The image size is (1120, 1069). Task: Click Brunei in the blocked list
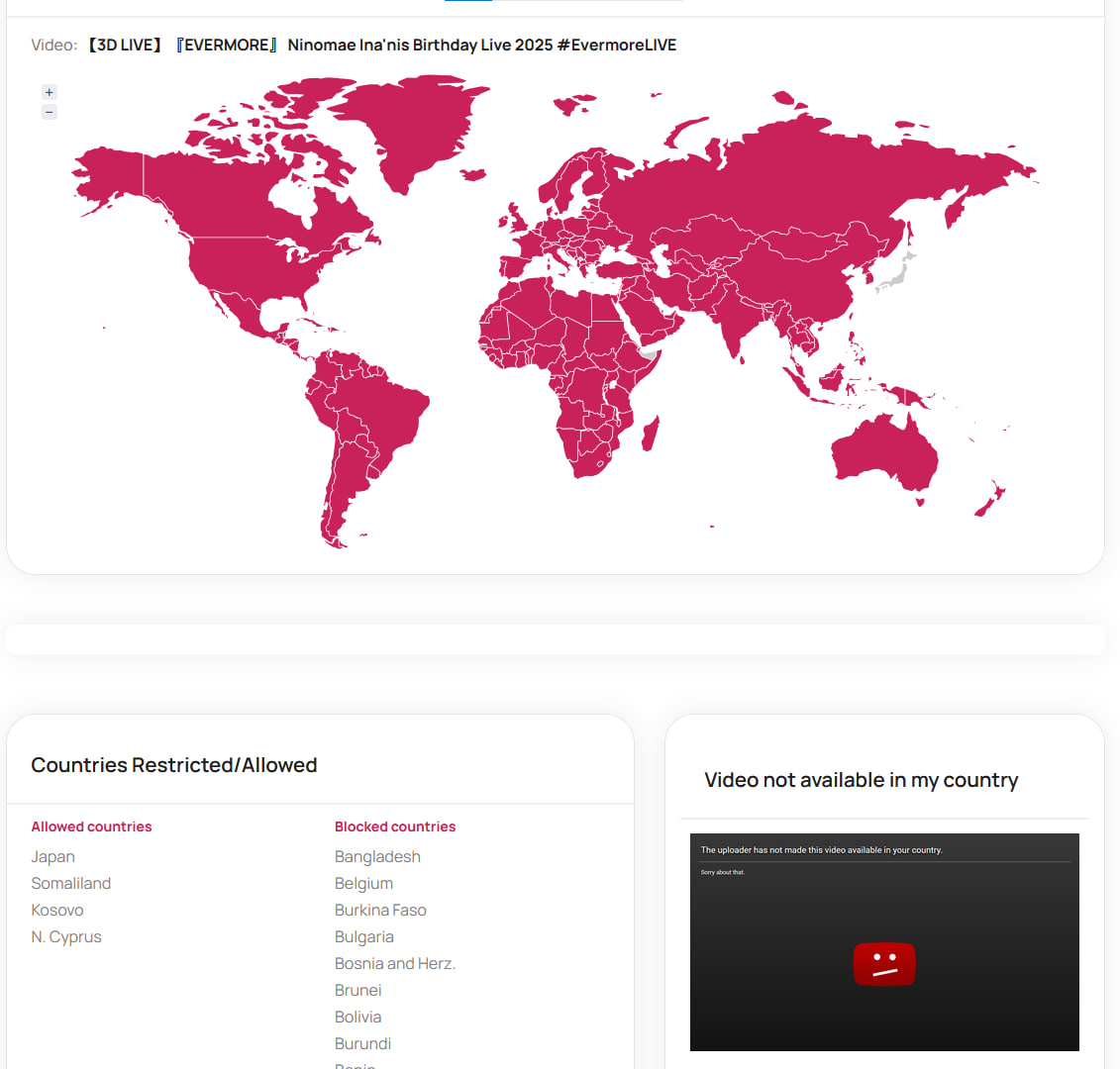point(357,991)
